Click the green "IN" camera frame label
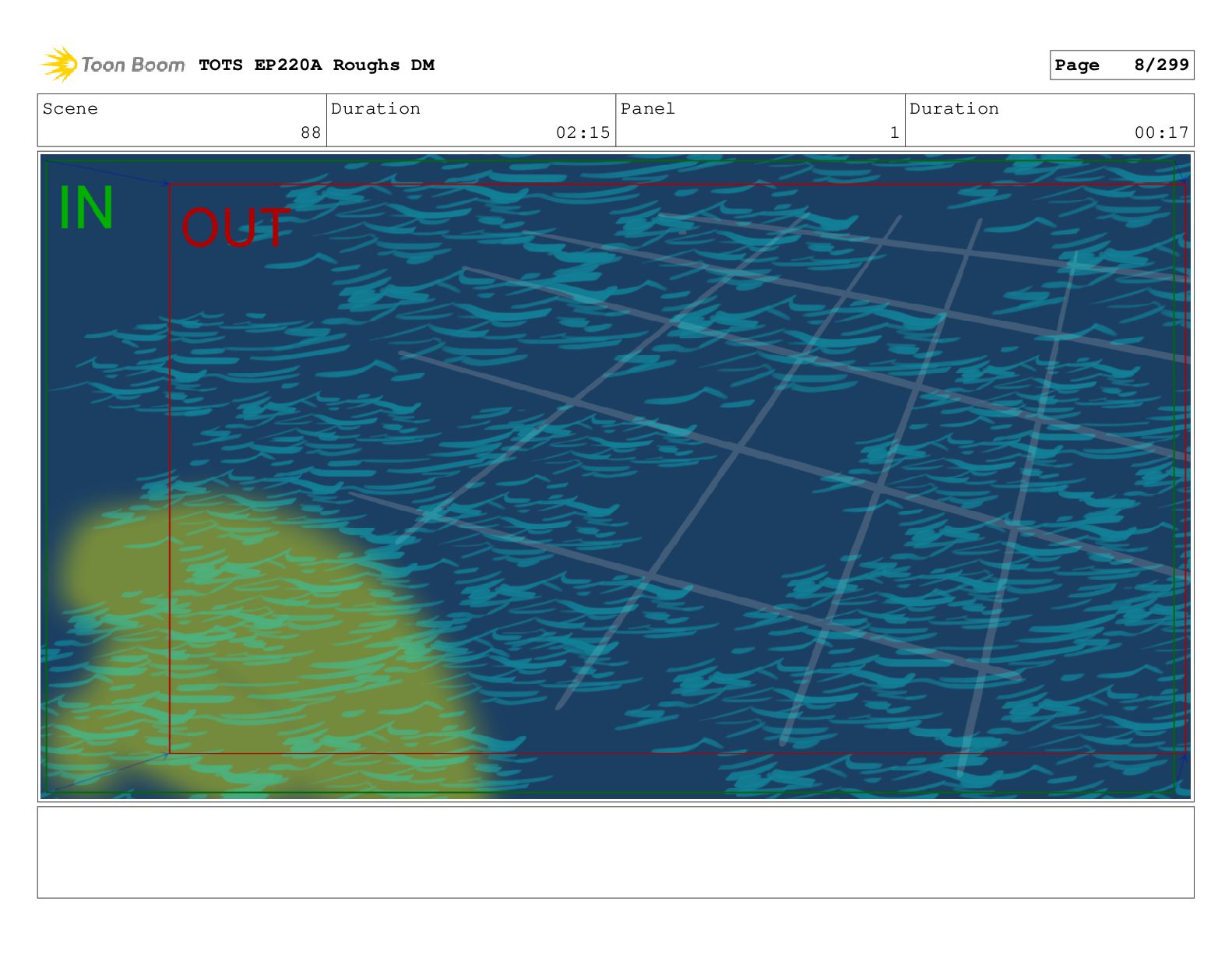Image resolution: width=1232 pixels, height=954 pixels. point(86,208)
